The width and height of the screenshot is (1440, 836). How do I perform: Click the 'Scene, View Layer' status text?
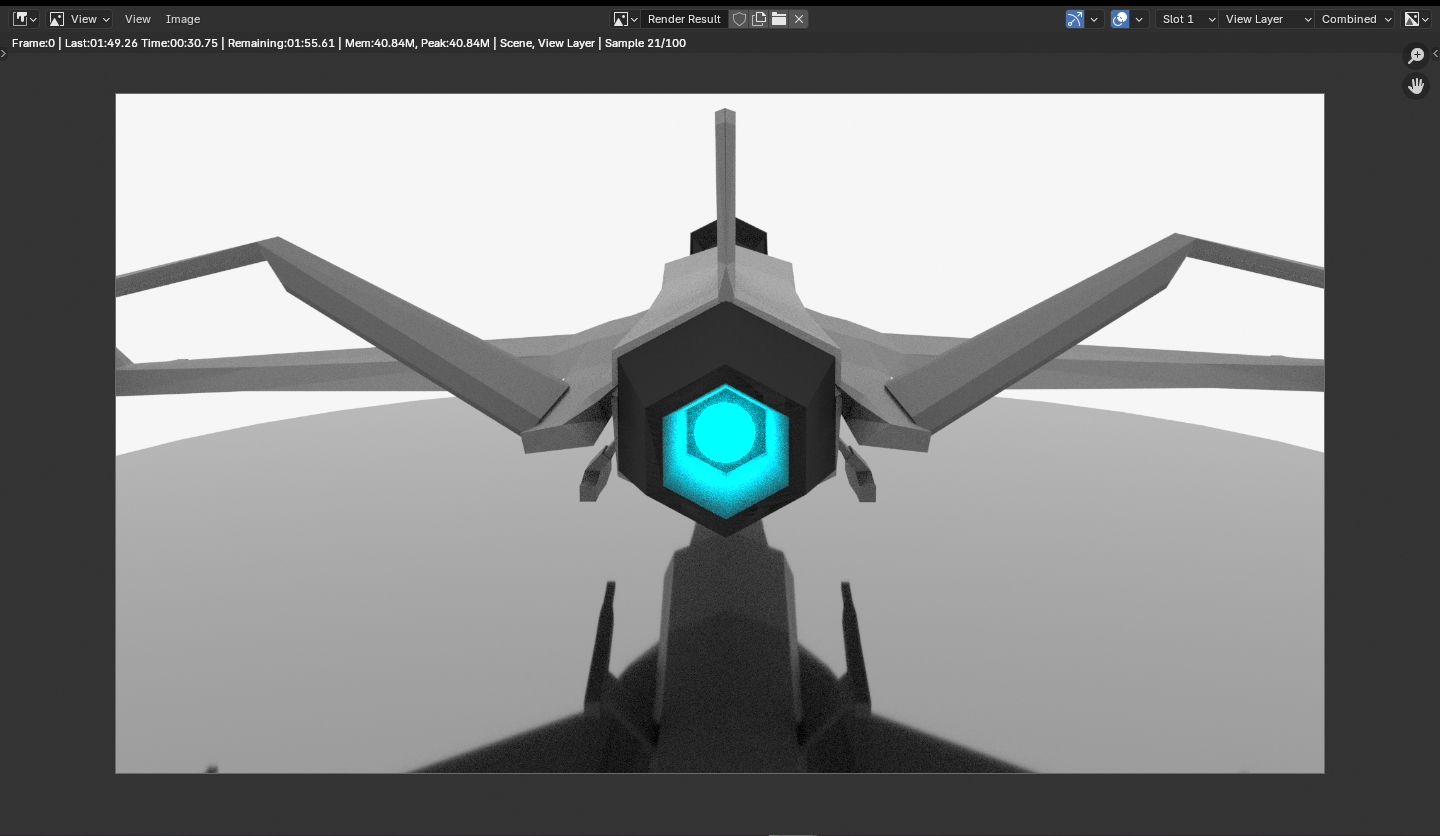coord(547,43)
